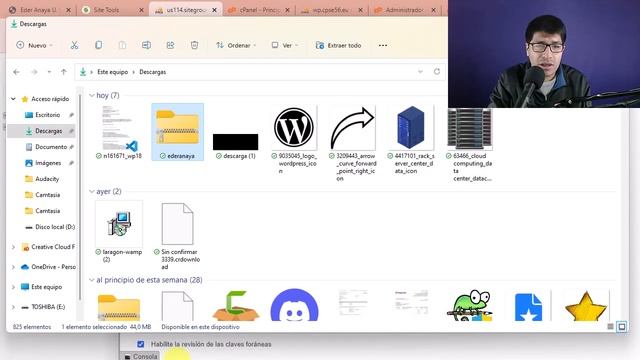Image resolution: width=640 pixels, height=360 pixels.
Task: Open Escritorio in sidebar
Action: (47, 115)
